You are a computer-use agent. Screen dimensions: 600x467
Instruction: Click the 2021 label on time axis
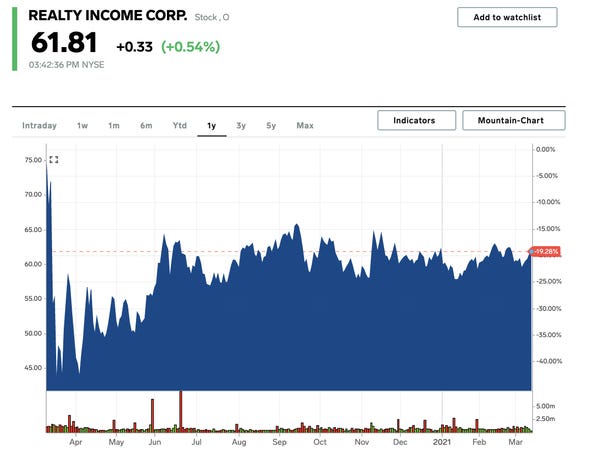442,442
